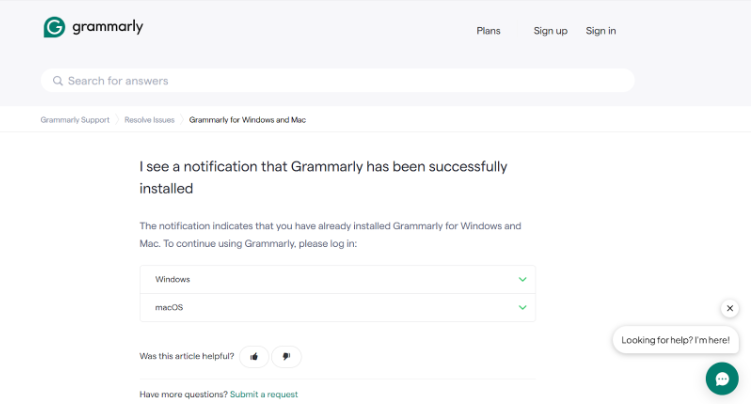Viewport: 752px width, 420px height.
Task: Expand the Windows section
Action: point(338,280)
